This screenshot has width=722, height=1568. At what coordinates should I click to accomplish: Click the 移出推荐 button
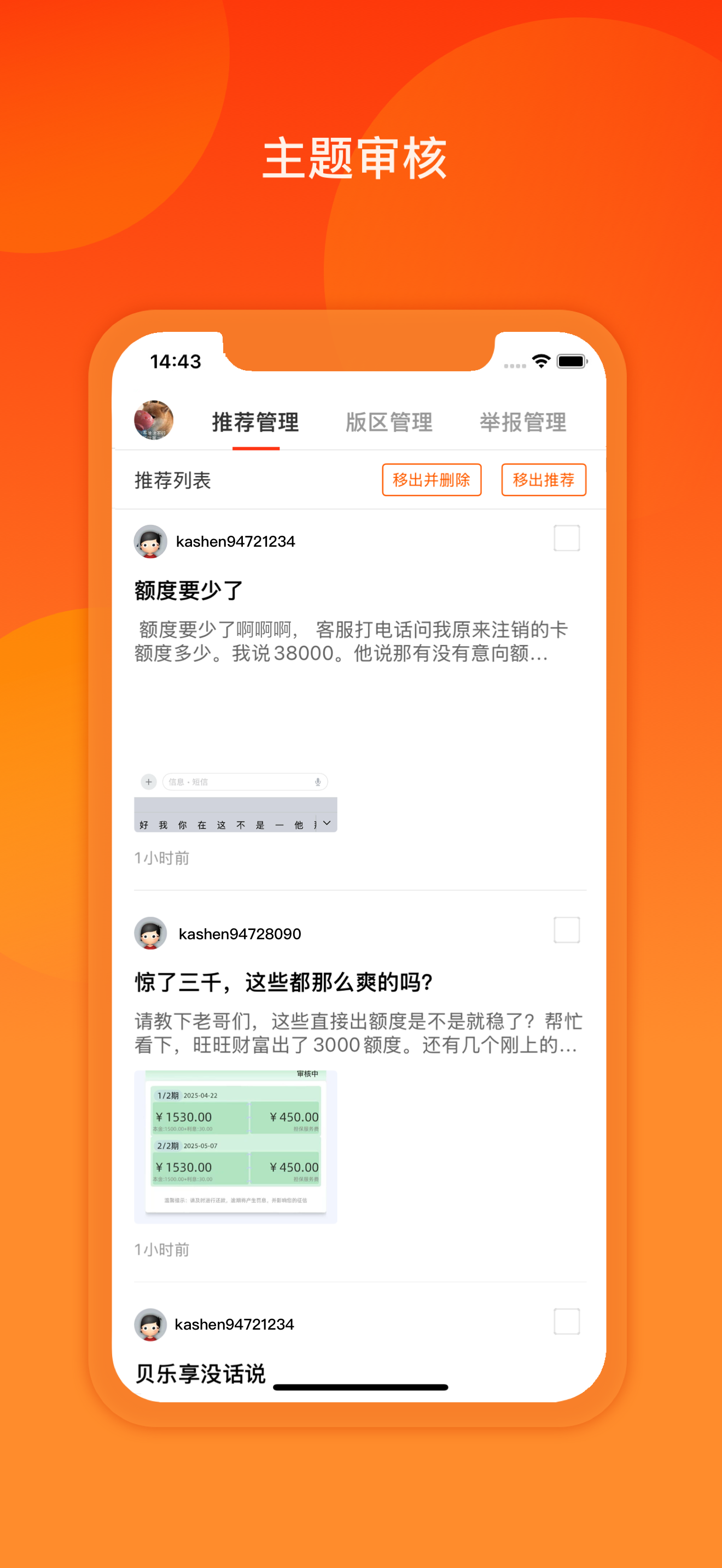pyautogui.click(x=544, y=479)
